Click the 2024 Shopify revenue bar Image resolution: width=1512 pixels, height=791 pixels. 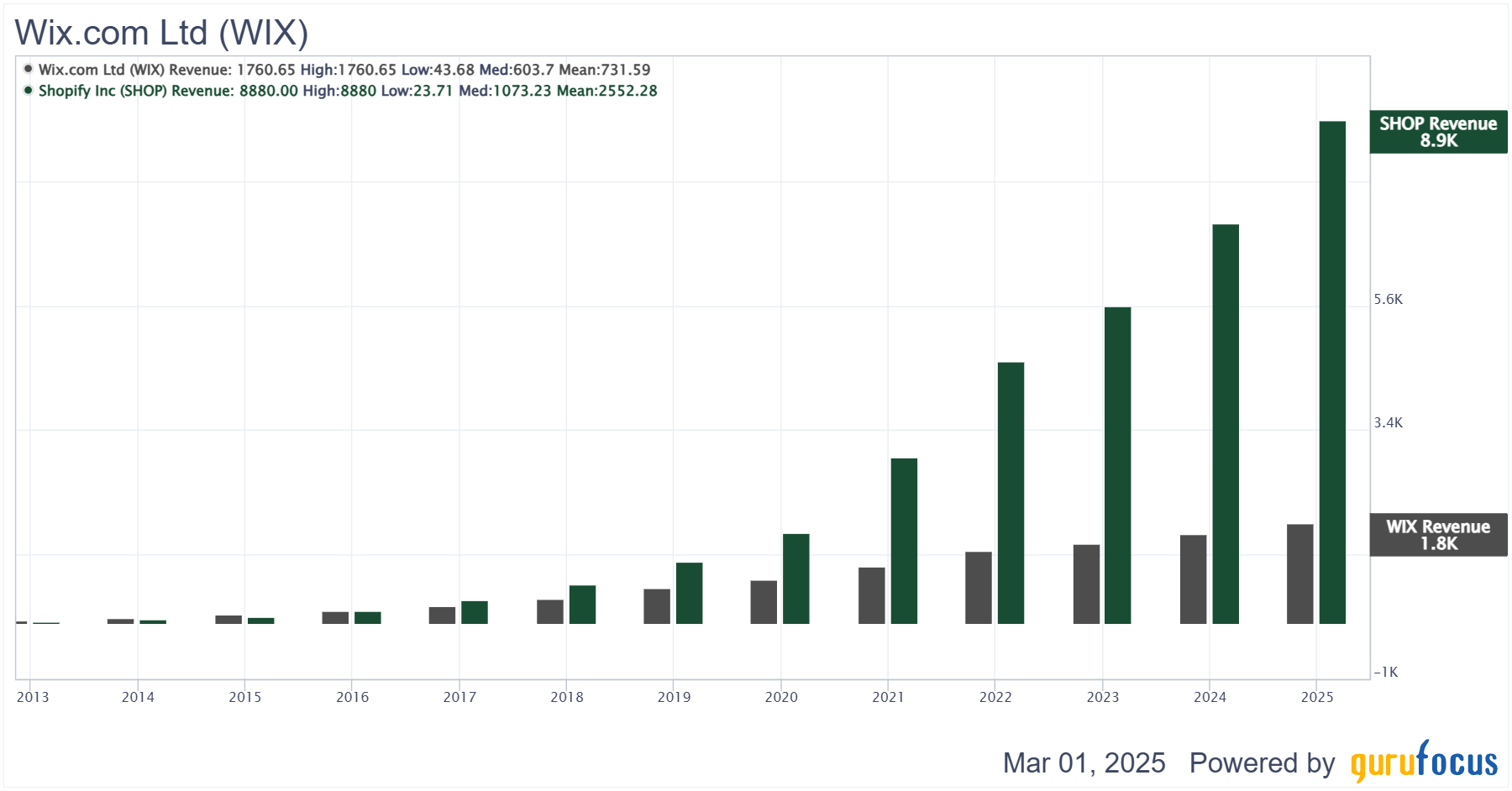click(x=1226, y=424)
